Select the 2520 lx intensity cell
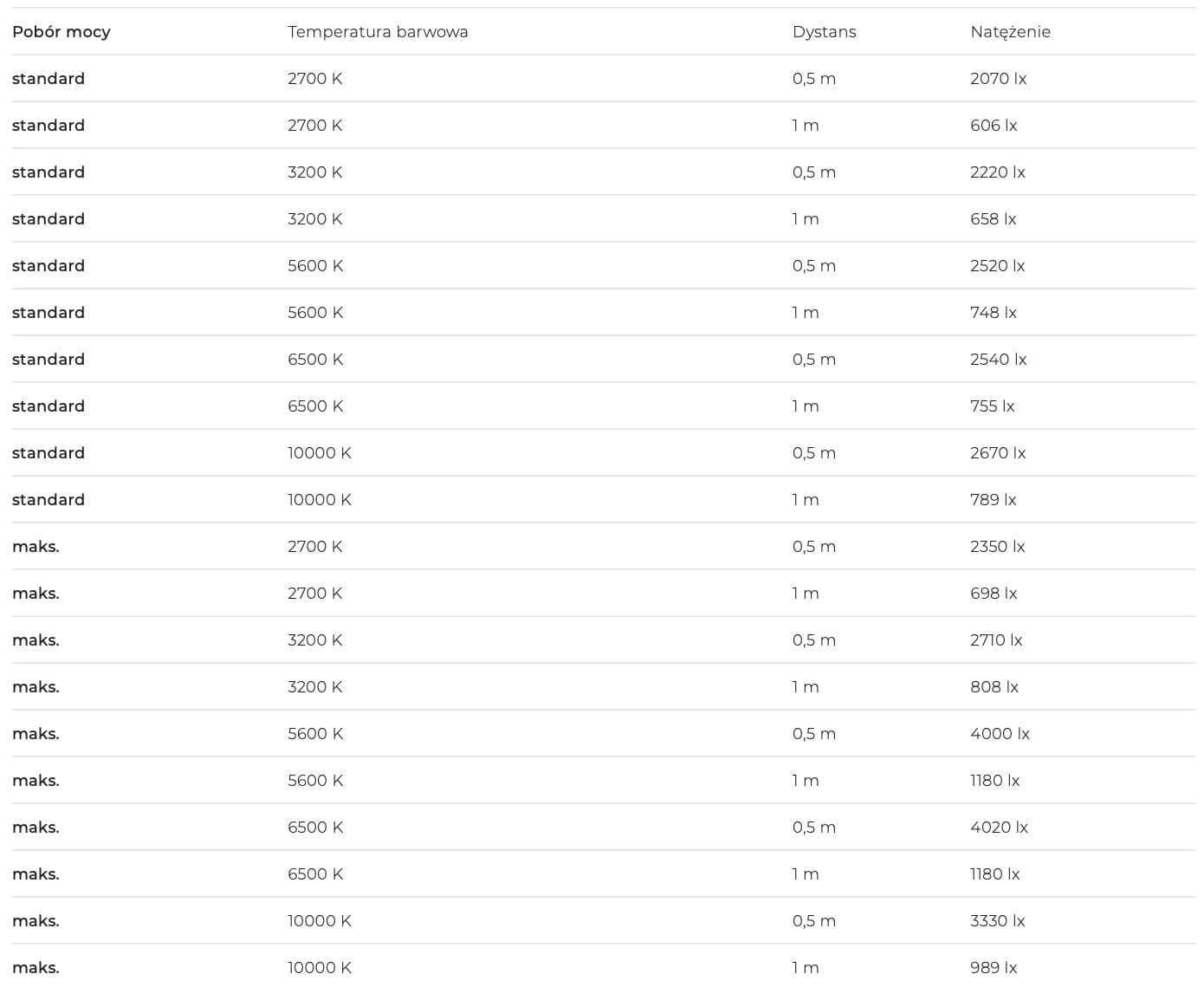The image size is (1204, 1000). pos(998,266)
